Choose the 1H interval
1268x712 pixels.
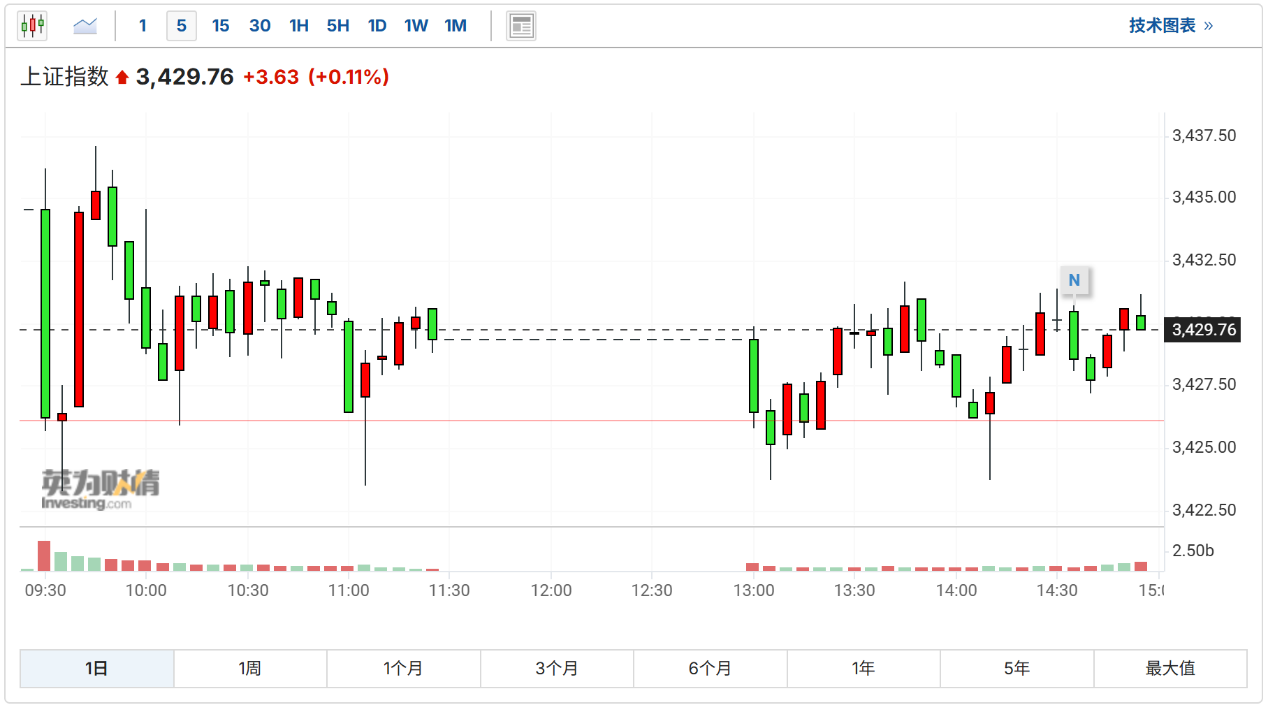point(299,26)
